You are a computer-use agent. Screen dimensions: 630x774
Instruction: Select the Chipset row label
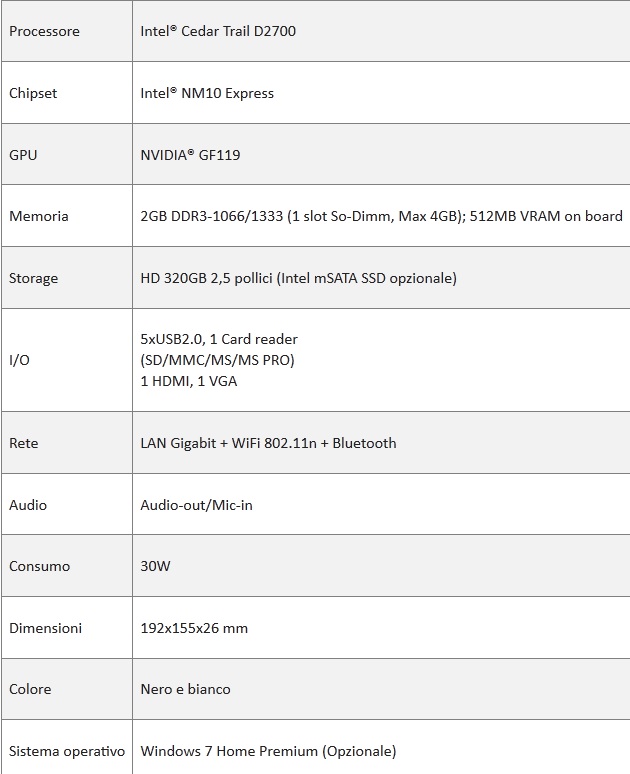[x=33, y=93]
